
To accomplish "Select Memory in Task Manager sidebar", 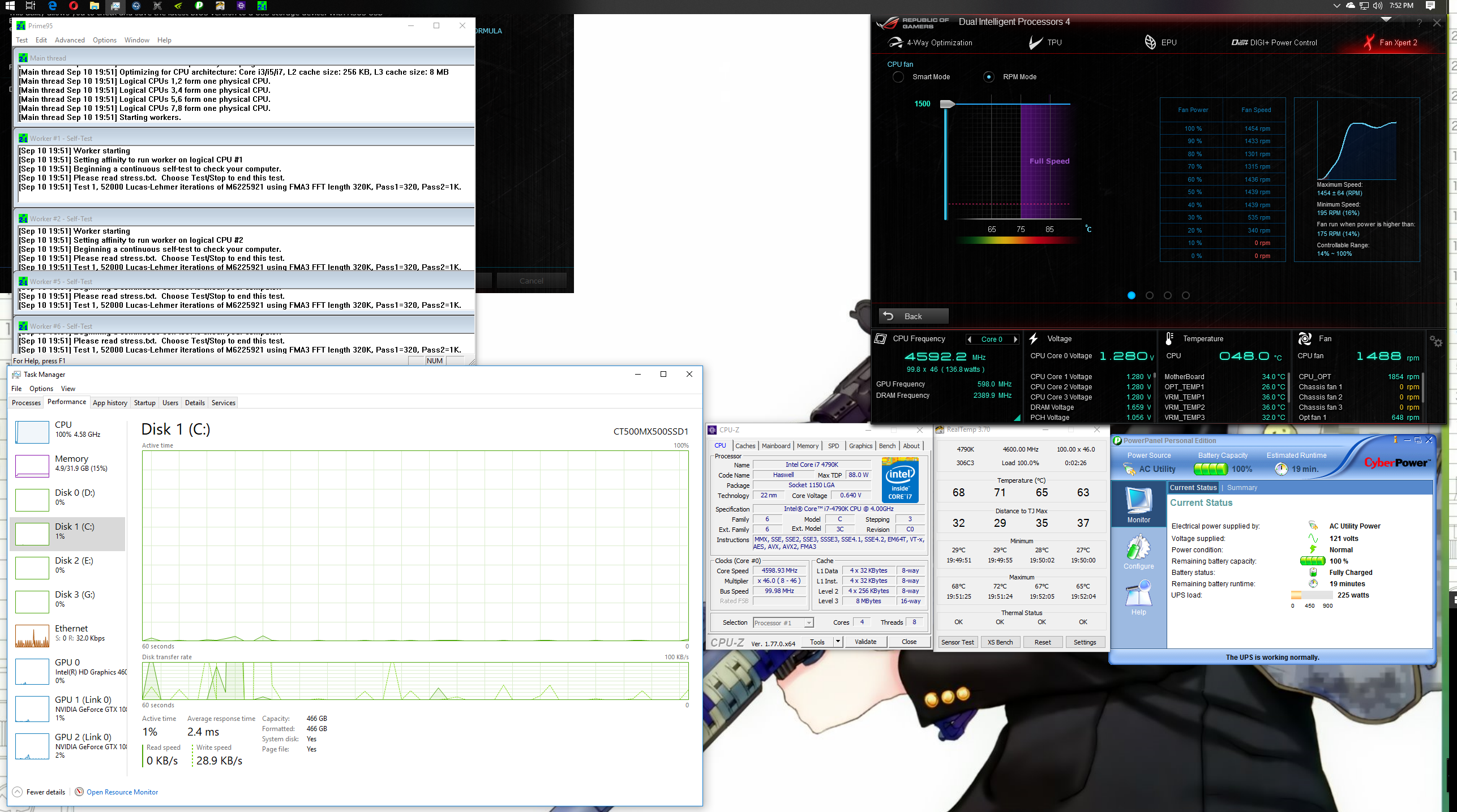I will pos(68,465).
